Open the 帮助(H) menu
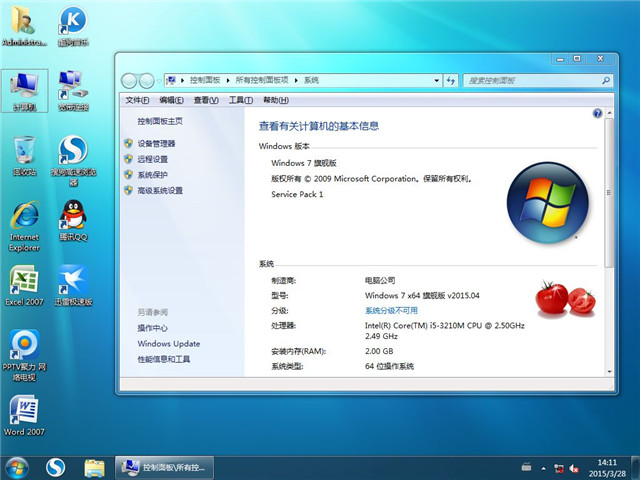This screenshot has width=640, height=480. [x=276, y=100]
